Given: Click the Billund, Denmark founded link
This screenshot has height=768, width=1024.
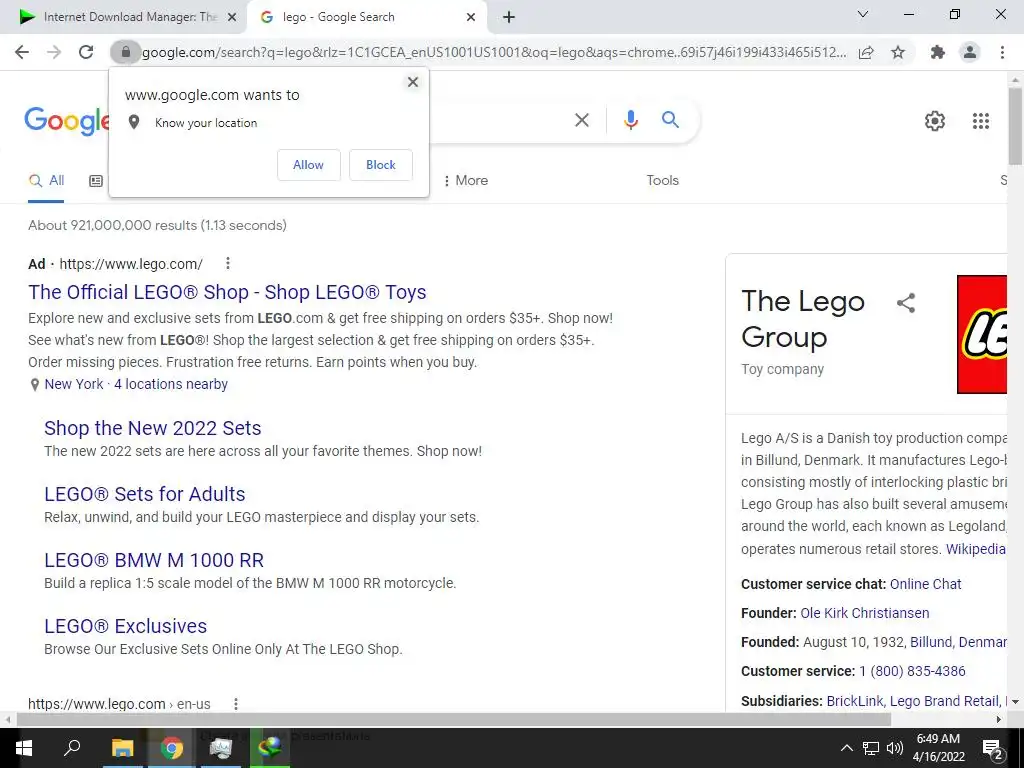Looking at the screenshot, I should 958,642.
